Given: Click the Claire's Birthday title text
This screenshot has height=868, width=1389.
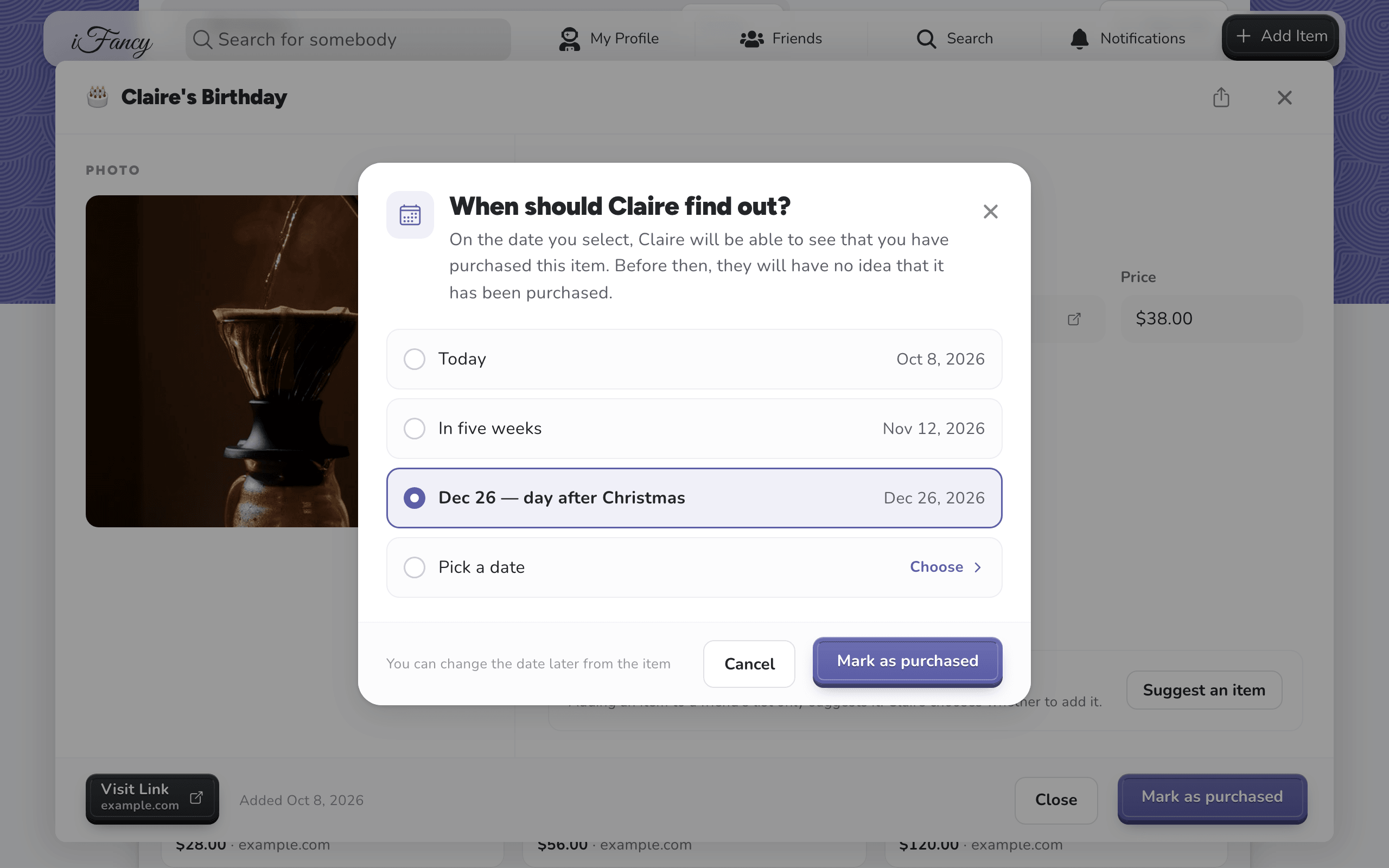Looking at the screenshot, I should (x=204, y=97).
